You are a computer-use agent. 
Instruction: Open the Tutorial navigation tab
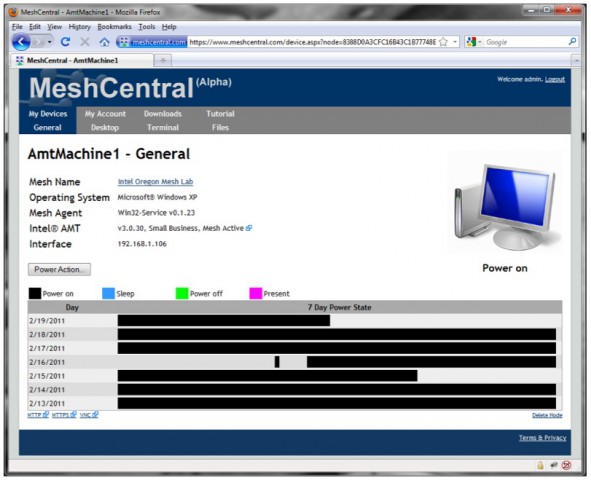pyautogui.click(x=220, y=114)
